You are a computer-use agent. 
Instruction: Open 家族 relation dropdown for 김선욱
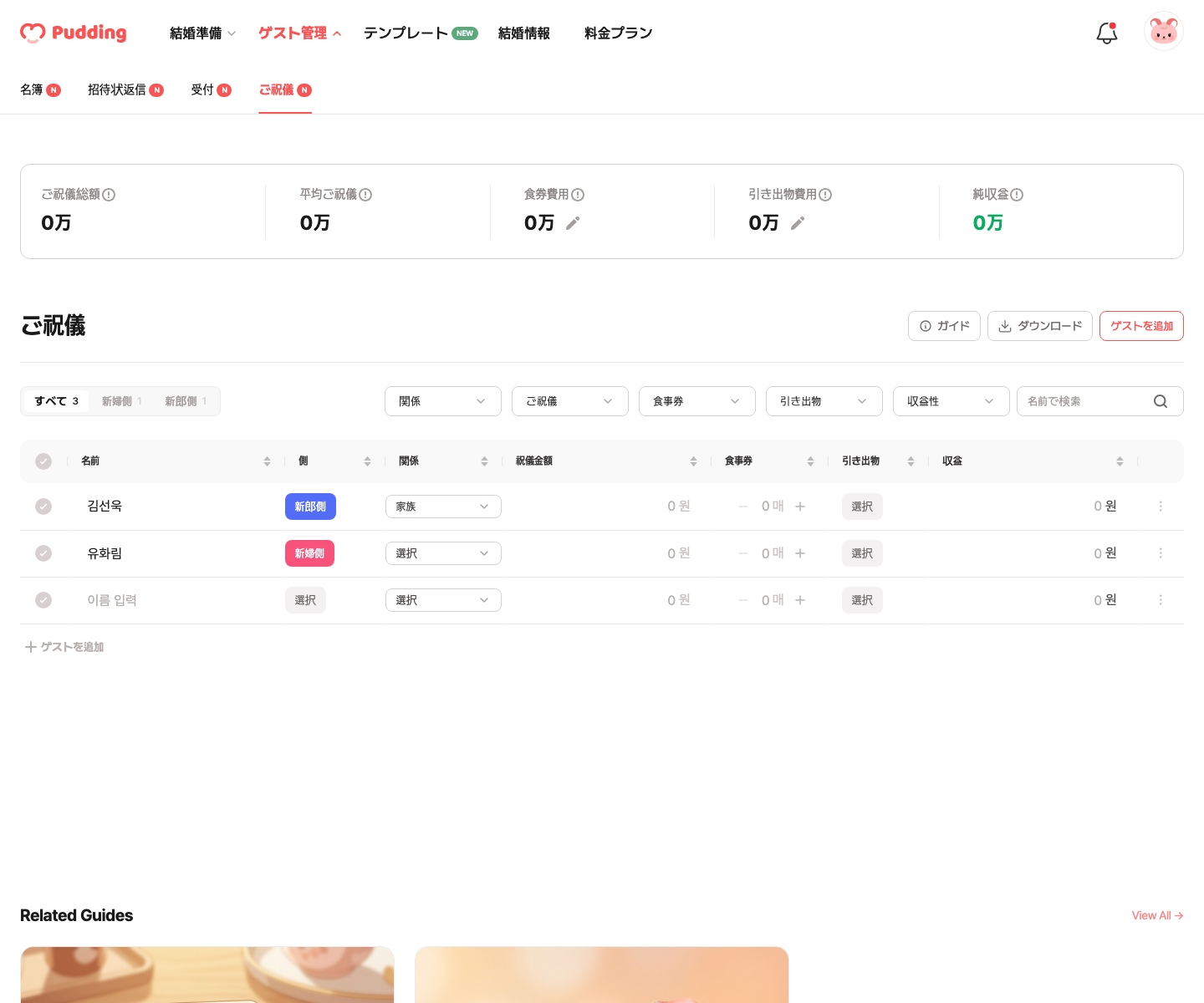[443, 507]
